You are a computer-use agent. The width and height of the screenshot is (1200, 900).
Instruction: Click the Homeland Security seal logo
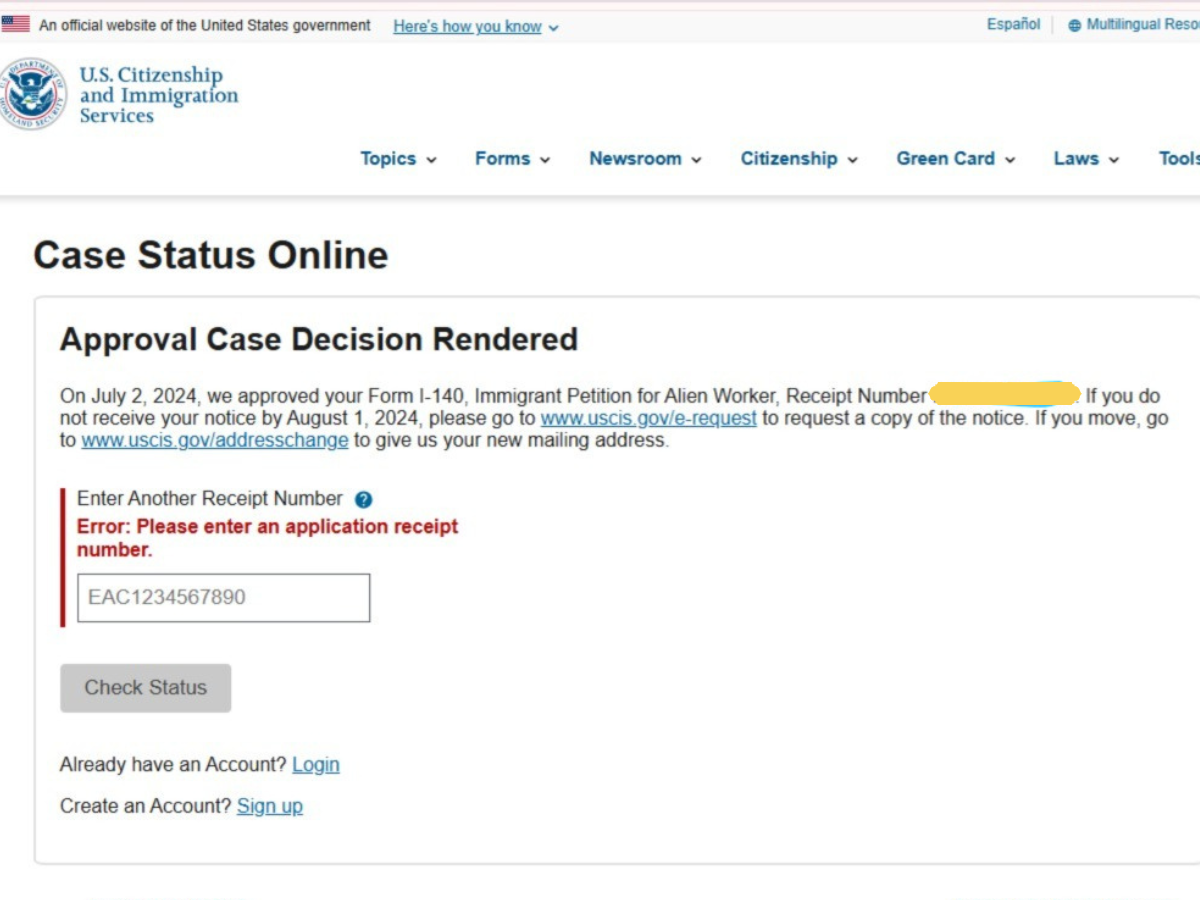(x=34, y=94)
